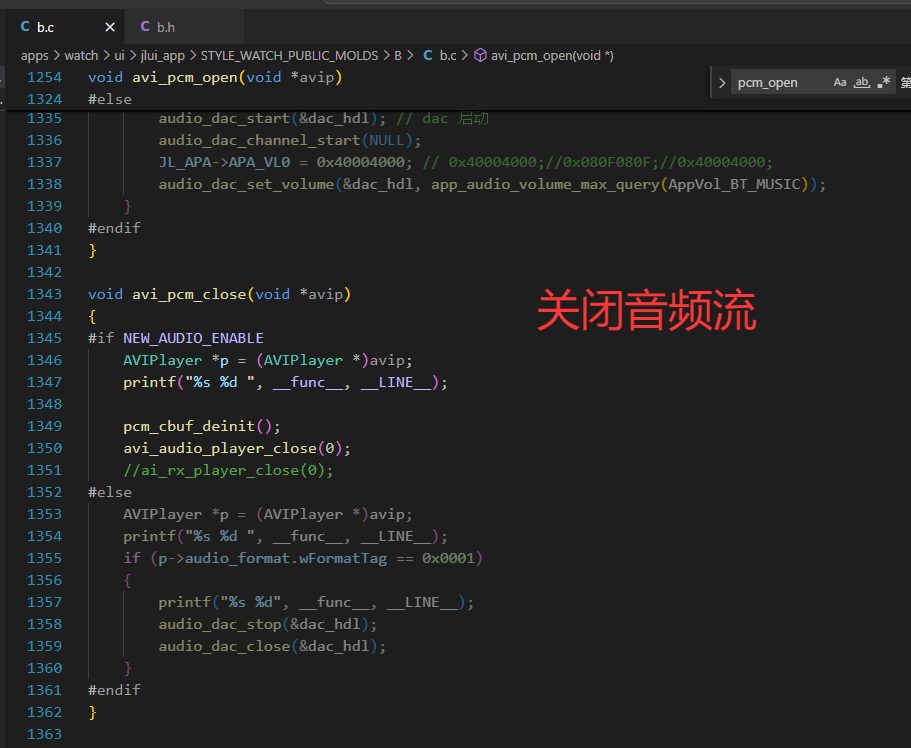Jump to sticky scroll line 1324 #else
The height and width of the screenshot is (748, 911).
point(110,99)
